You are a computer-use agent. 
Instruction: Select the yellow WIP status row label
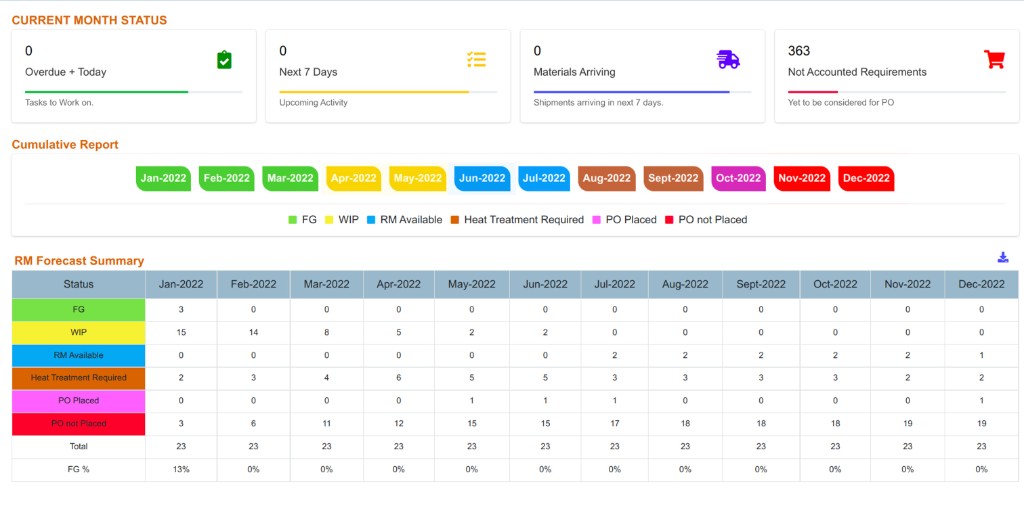78,333
